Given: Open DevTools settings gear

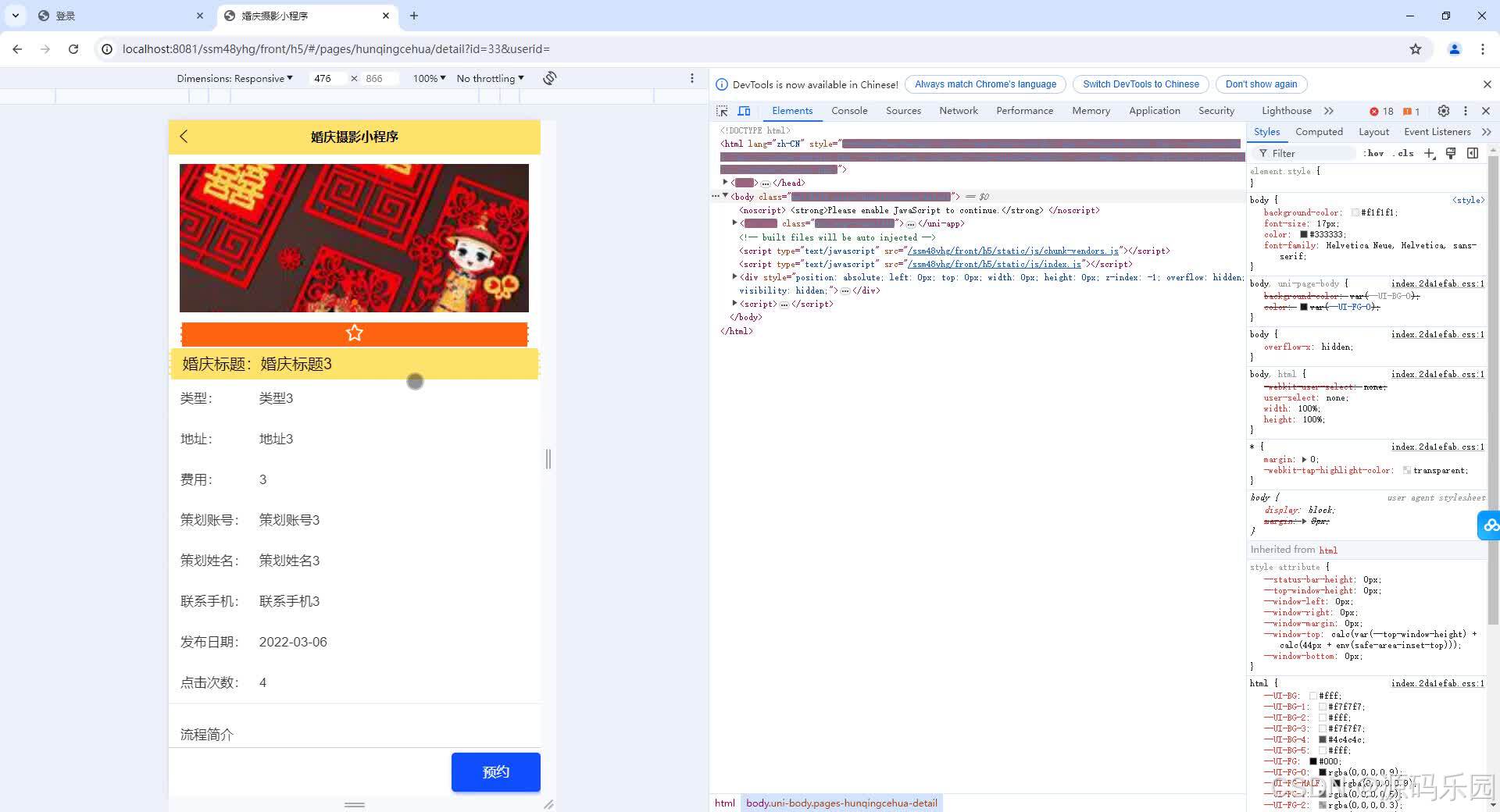Looking at the screenshot, I should 1444,111.
